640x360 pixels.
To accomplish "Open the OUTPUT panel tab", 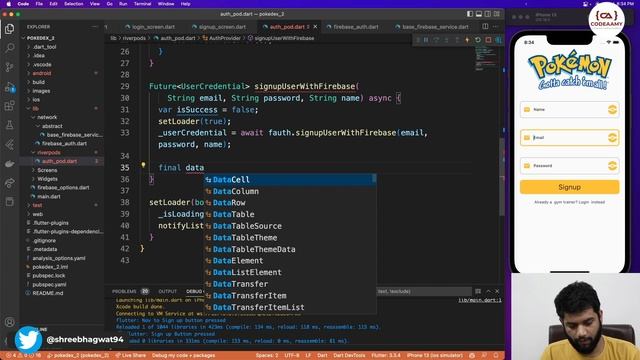I will pyautogui.click(x=167, y=291).
